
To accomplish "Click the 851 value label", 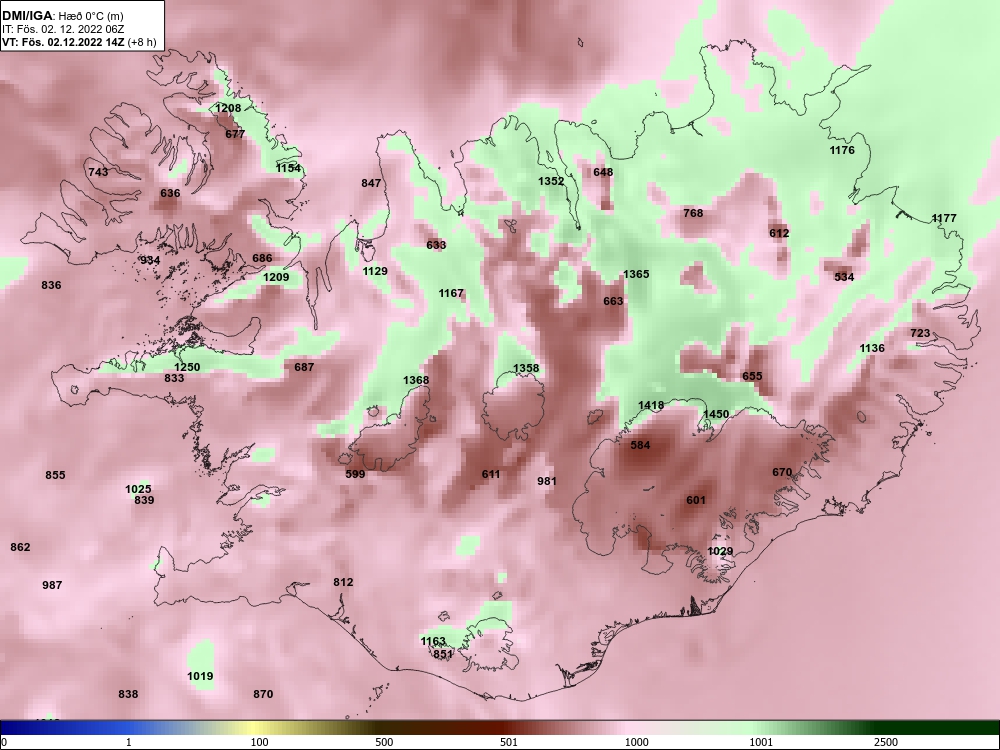I will coord(443,654).
